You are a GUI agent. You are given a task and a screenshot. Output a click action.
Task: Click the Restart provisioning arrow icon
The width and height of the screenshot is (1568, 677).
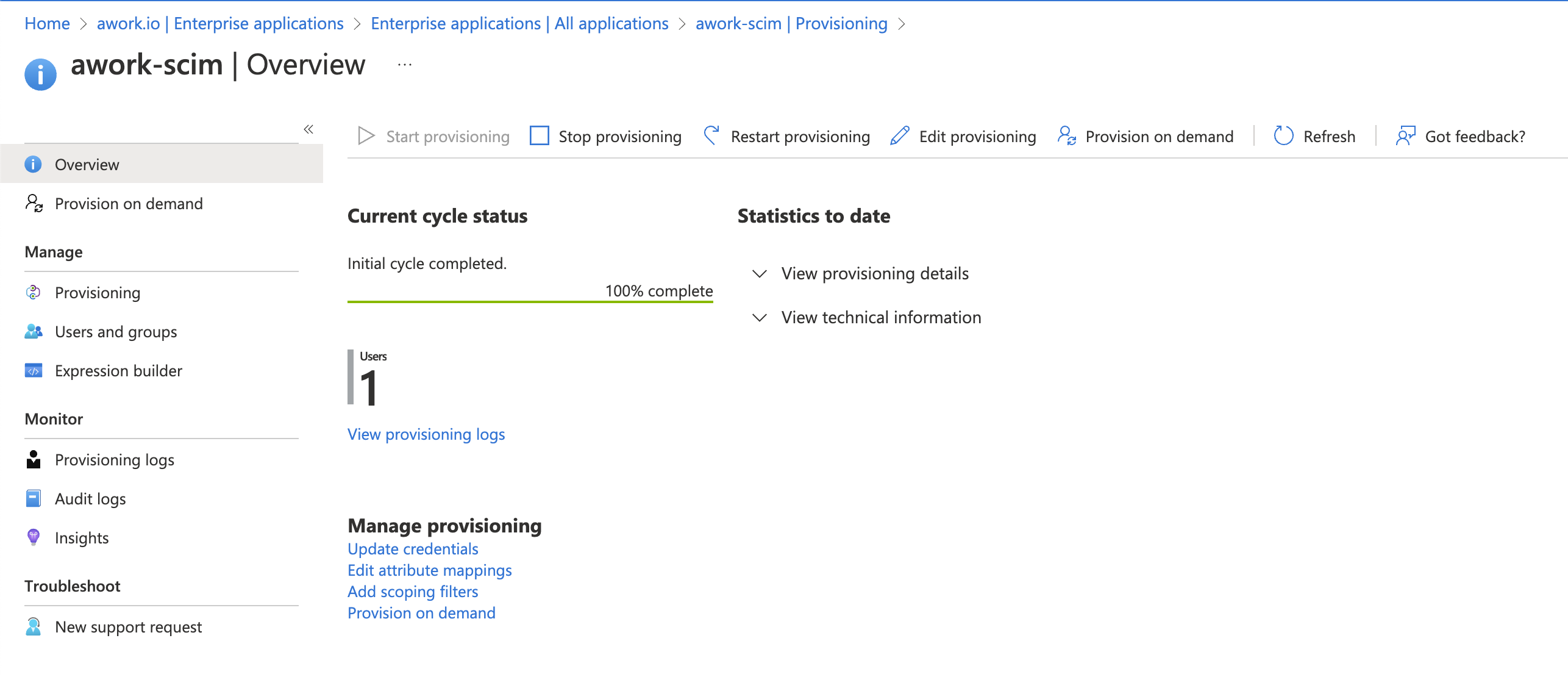(x=711, y=135)
